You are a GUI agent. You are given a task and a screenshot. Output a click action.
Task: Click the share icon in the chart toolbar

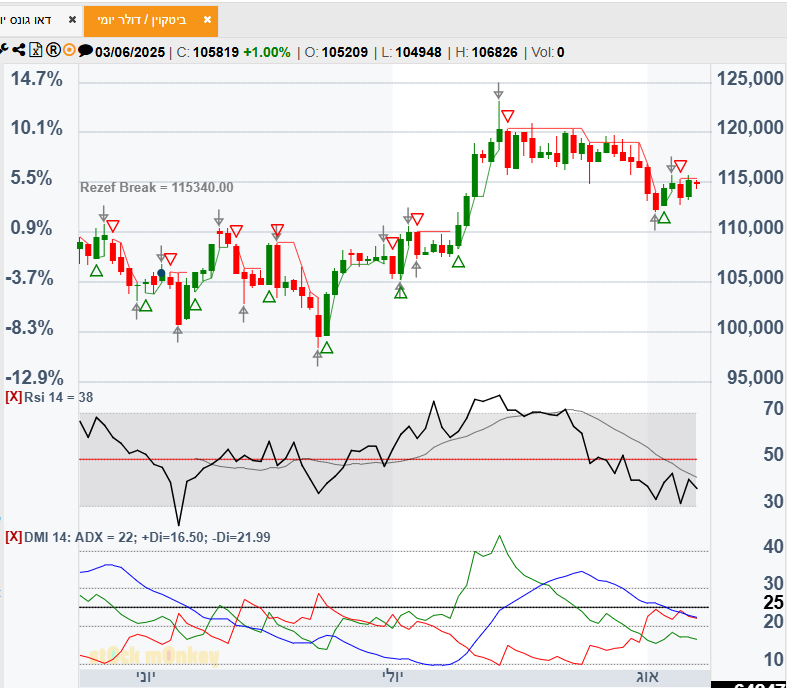19,51
